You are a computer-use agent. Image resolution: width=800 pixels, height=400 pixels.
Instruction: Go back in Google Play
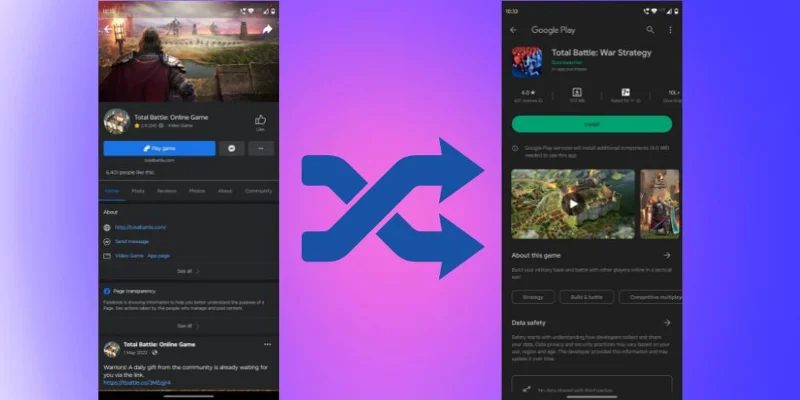[x=514, y=30]
